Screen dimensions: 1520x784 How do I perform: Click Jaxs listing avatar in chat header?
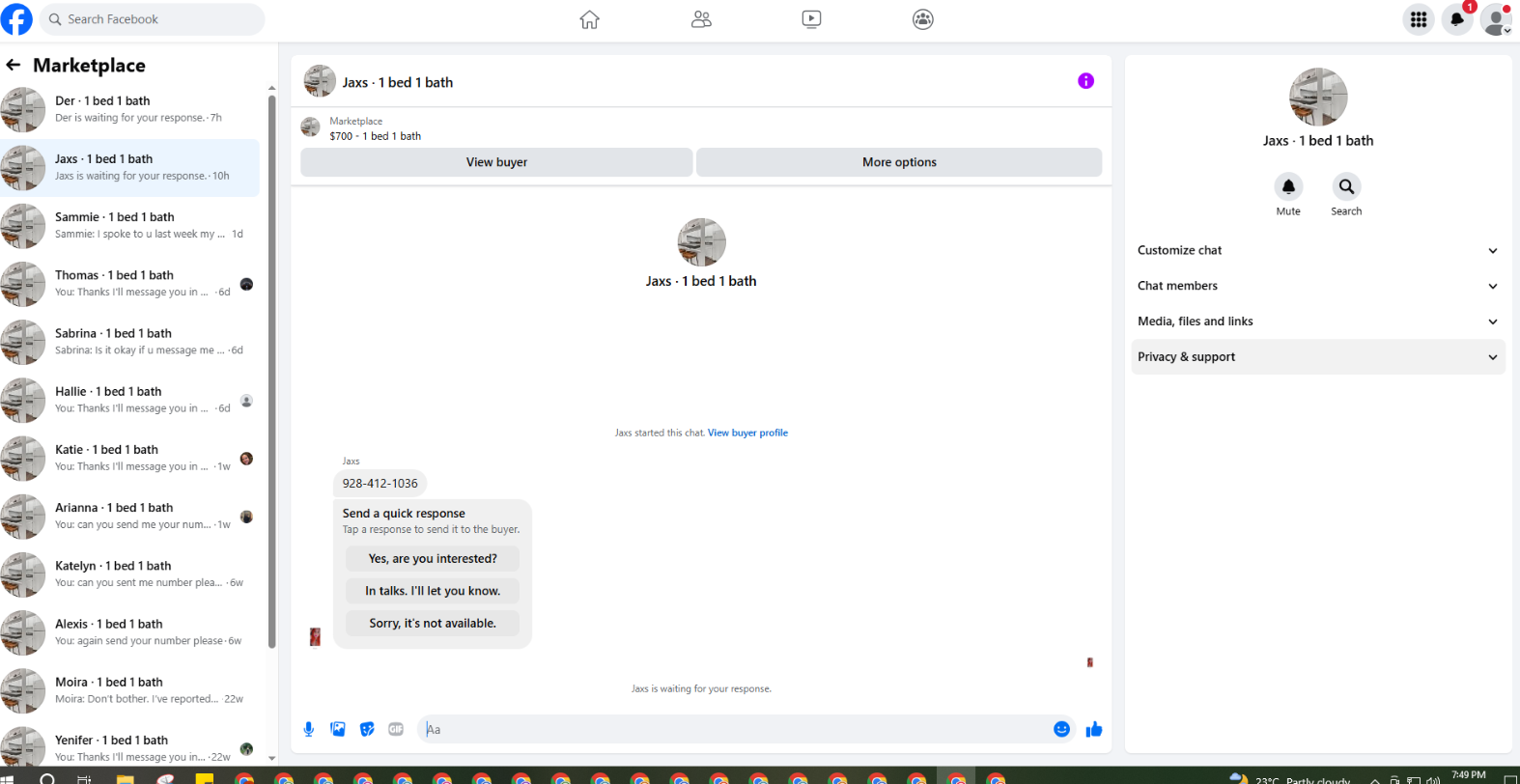[x=320, y=81]
